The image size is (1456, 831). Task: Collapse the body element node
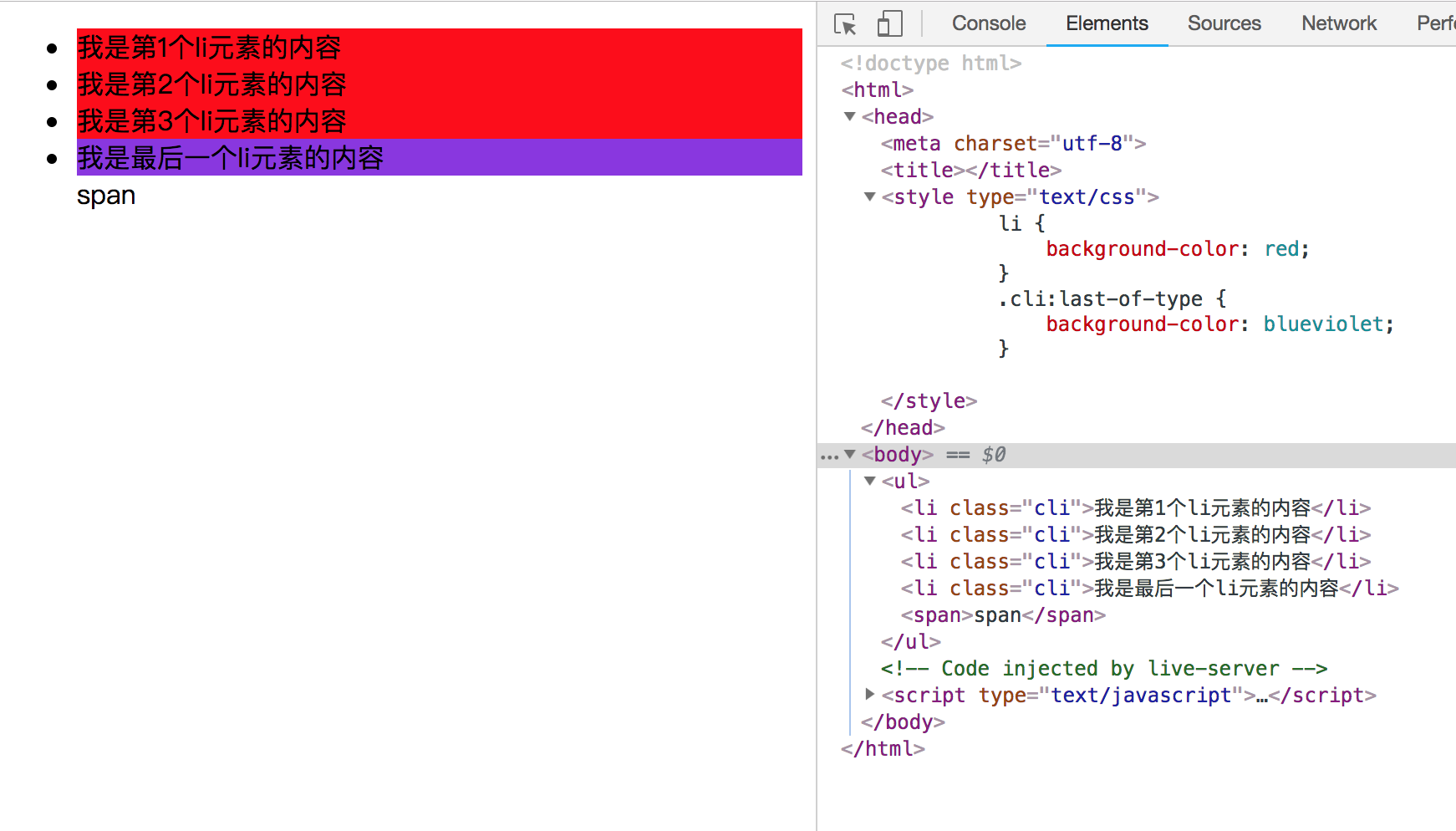click(x=850, y=454)
